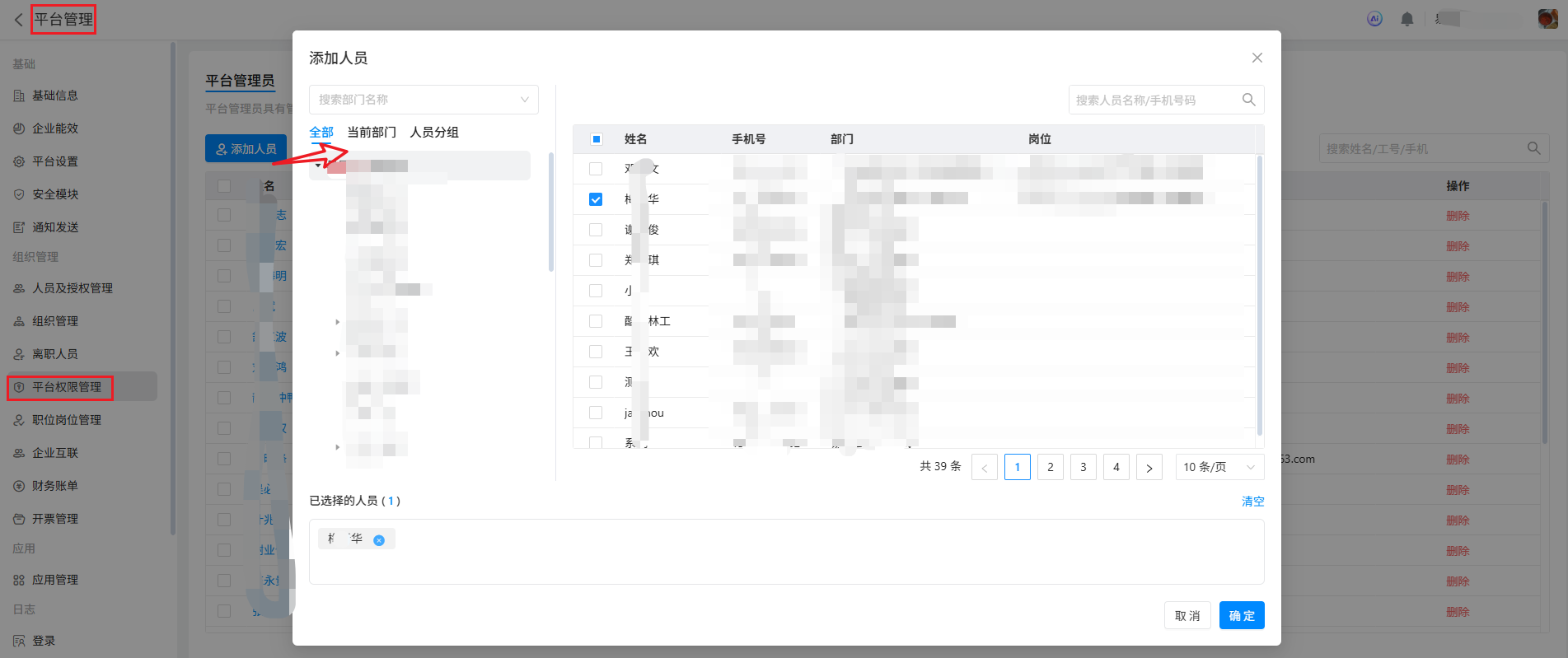Go to next page with right arrow
Screen dimensions: 1568x658
[1149, 468]
